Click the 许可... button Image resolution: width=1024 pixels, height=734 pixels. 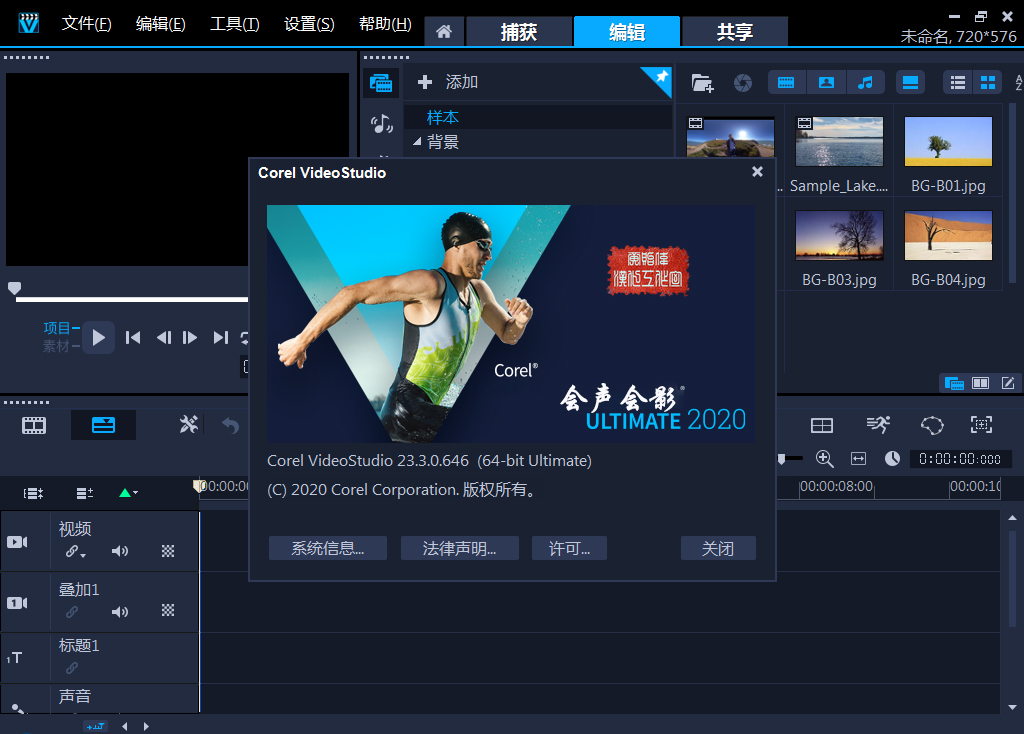(x=569, y=549)
